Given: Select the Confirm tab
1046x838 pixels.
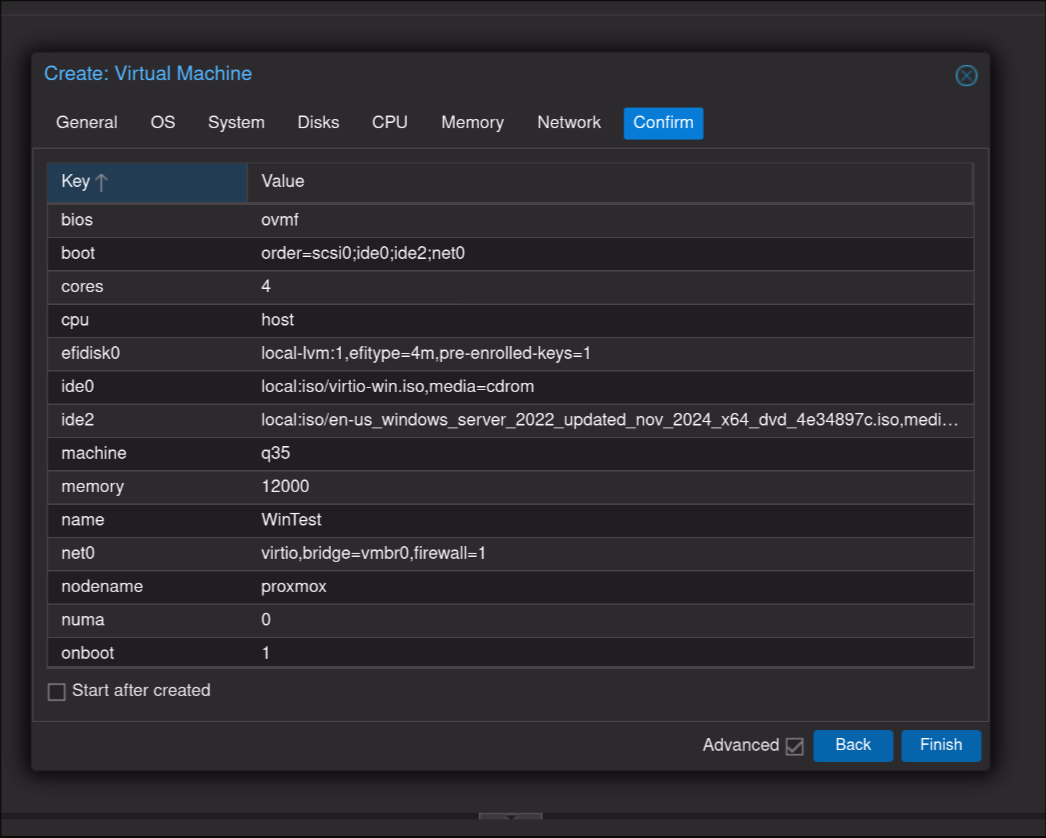Looking at the screenshot, I should (x=663, y=123).
